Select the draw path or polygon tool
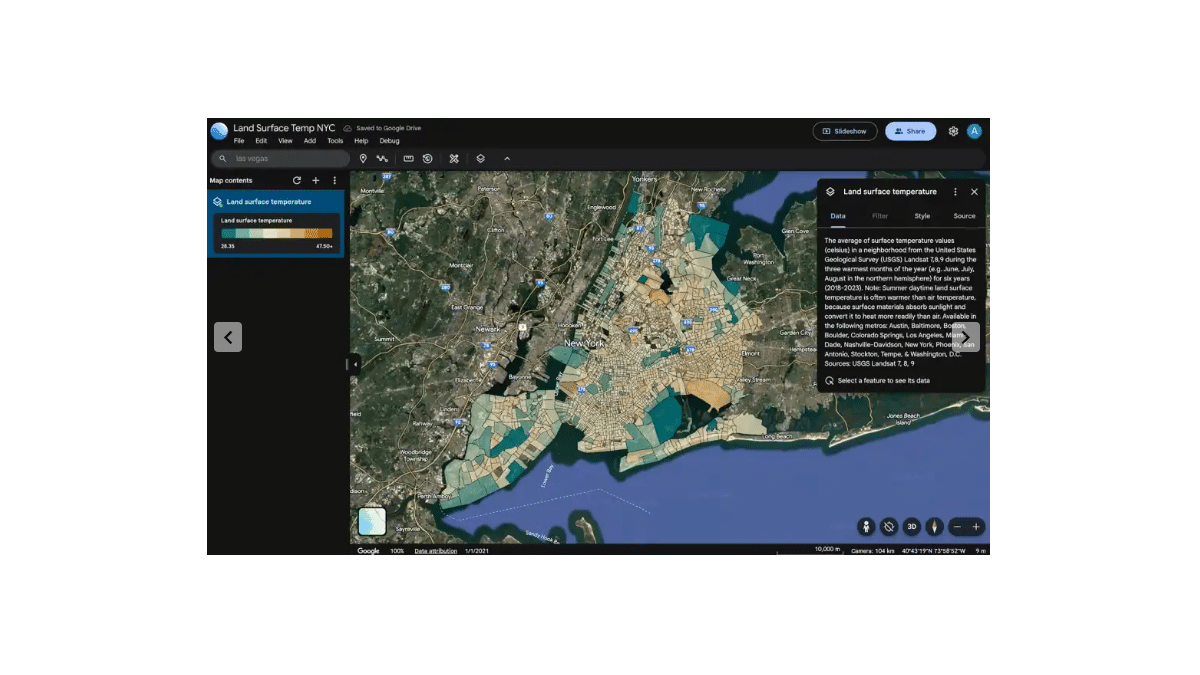 pyautogui.click(x=382, y=158)
